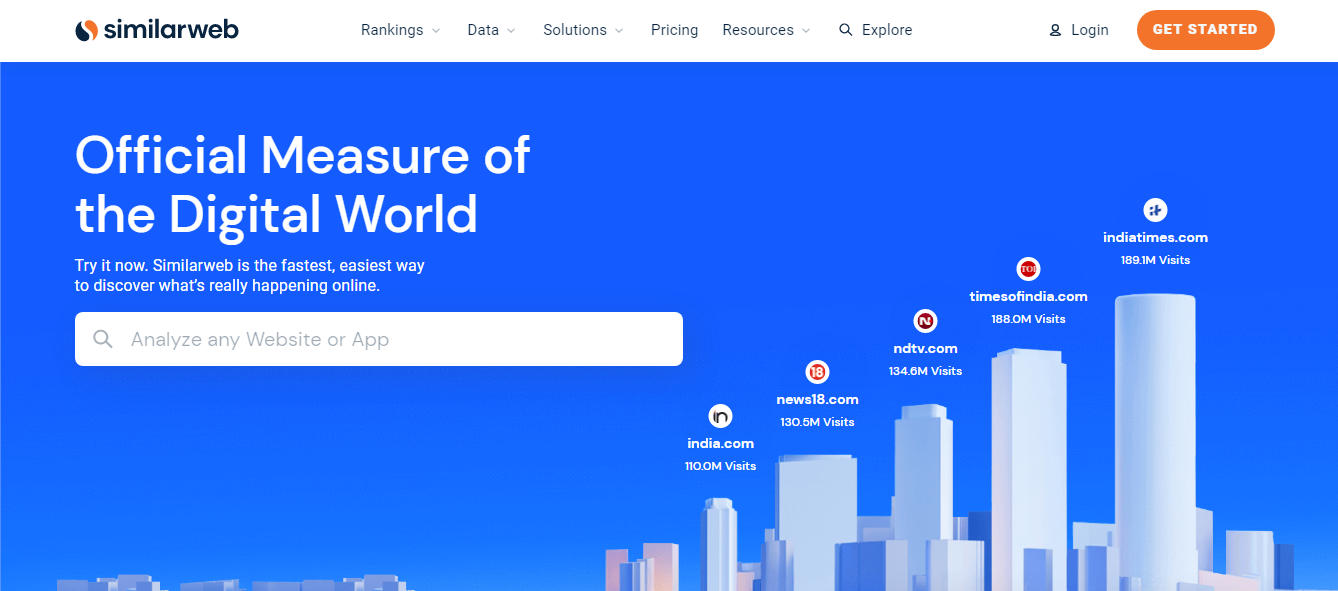Click the 110.0M Visits text
The height and width of the screenshot is (591, 1338).
(720, 466)
